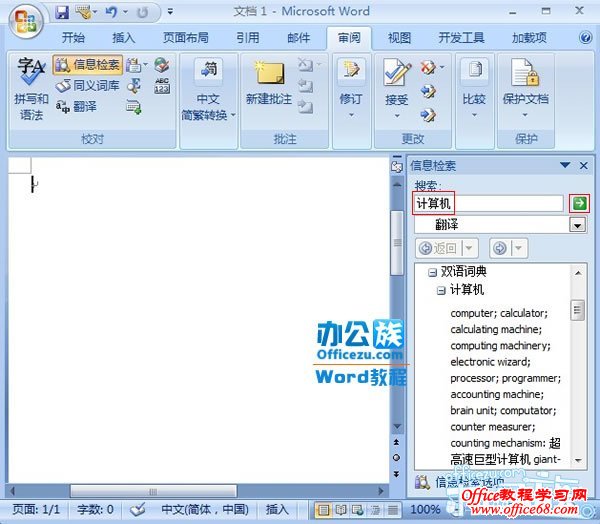Viewport: 600px width, 524px height.
Task: Click the forward navigation button
Action: (x=500, y=248)
